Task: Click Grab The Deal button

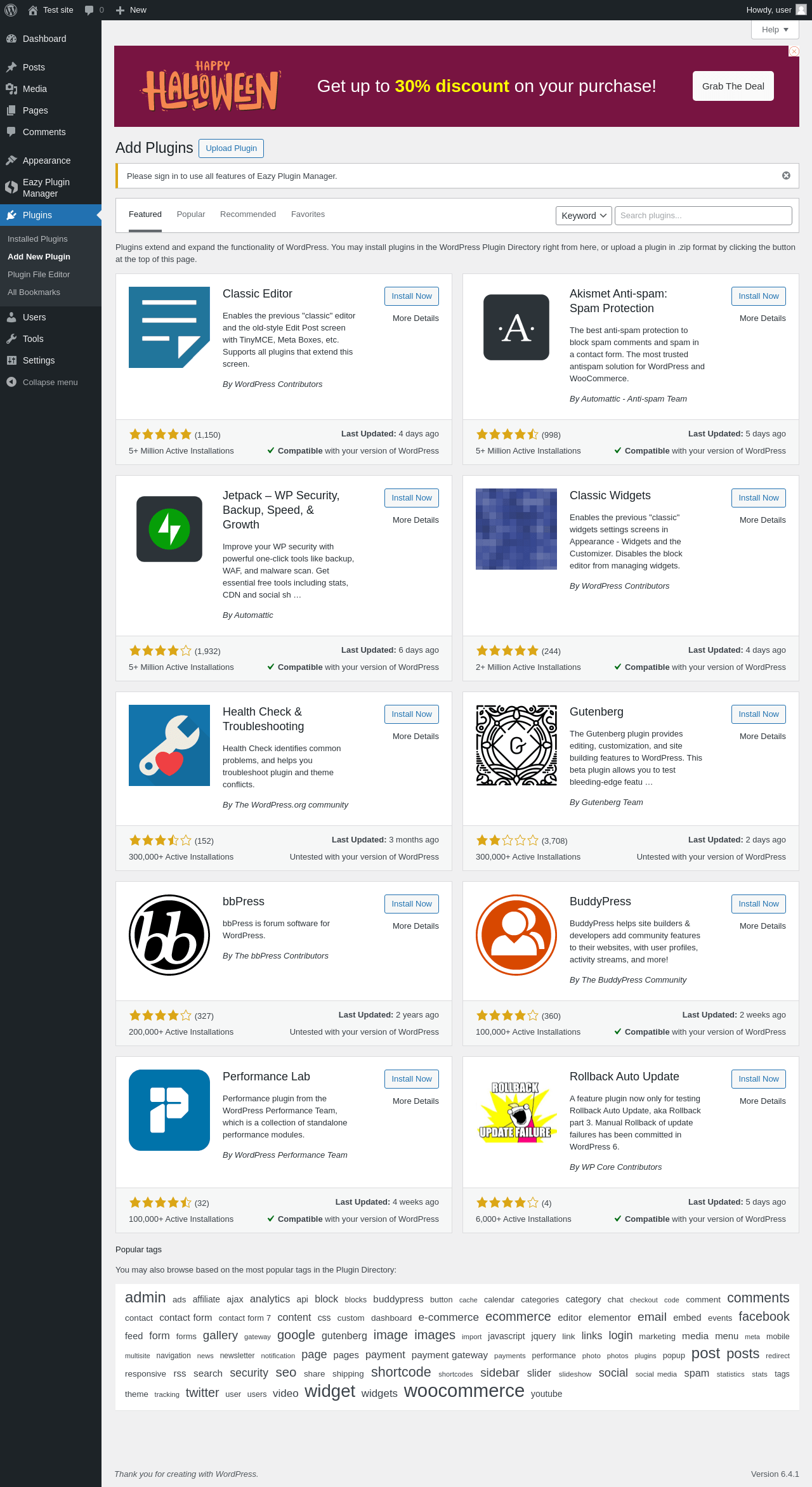Action: coord(733,86)
